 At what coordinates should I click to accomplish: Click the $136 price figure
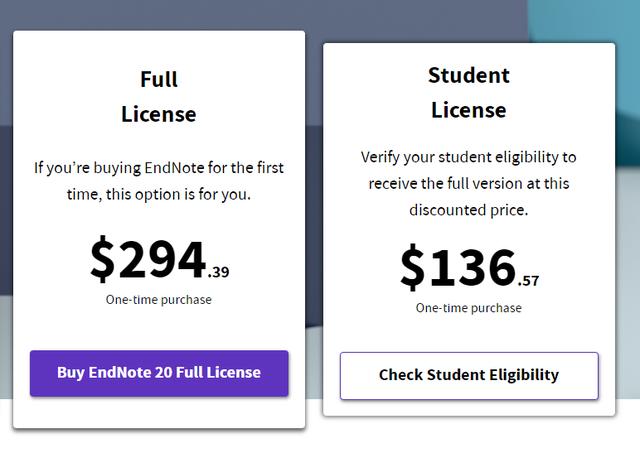point(458,268)
